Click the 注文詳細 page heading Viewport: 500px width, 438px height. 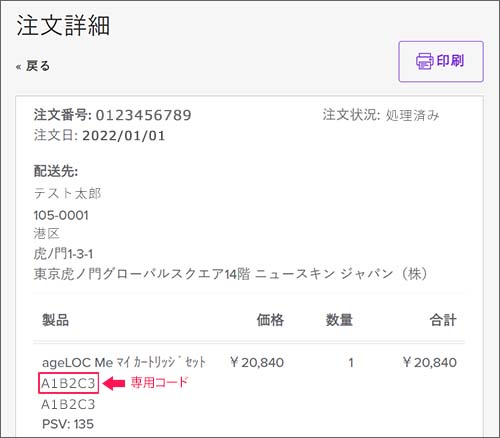point(63,25)
